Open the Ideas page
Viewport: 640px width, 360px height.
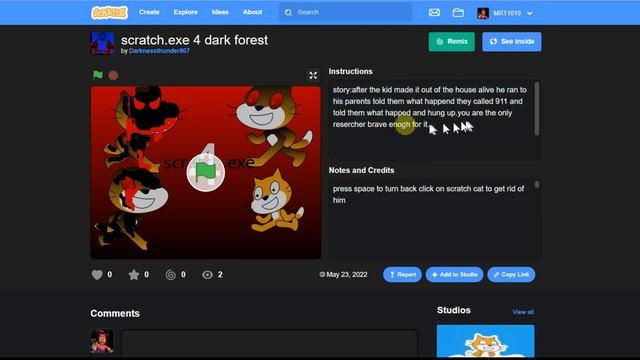point(220,12)
